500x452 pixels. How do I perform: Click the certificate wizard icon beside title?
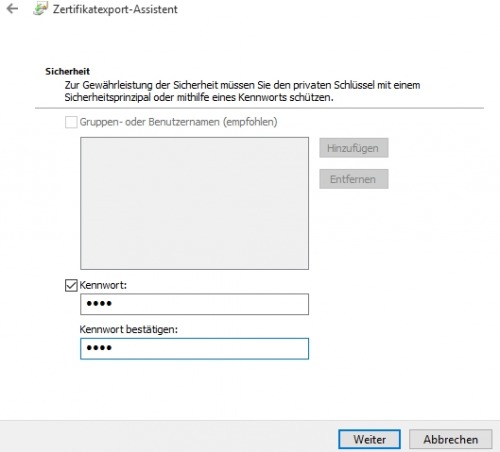coord(40,9)
